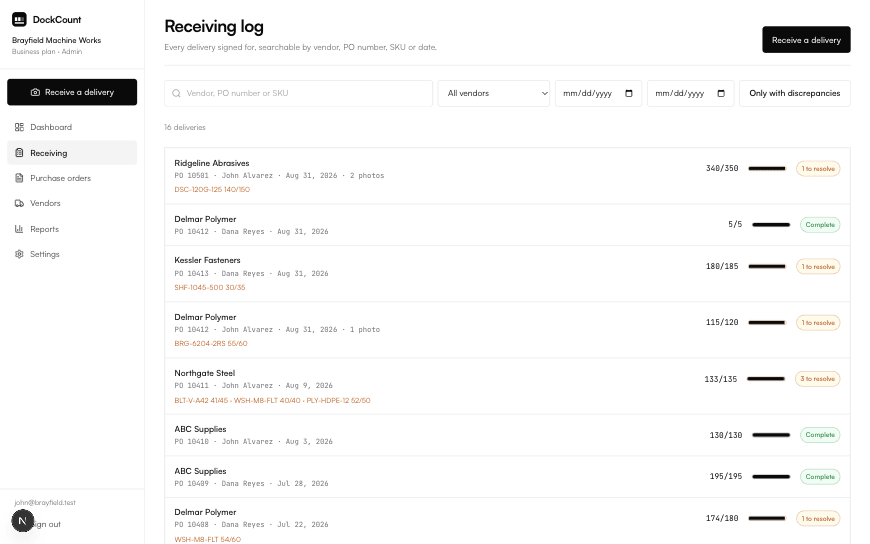Click the progress bar beside 5/5

click(x=771, y=225)
